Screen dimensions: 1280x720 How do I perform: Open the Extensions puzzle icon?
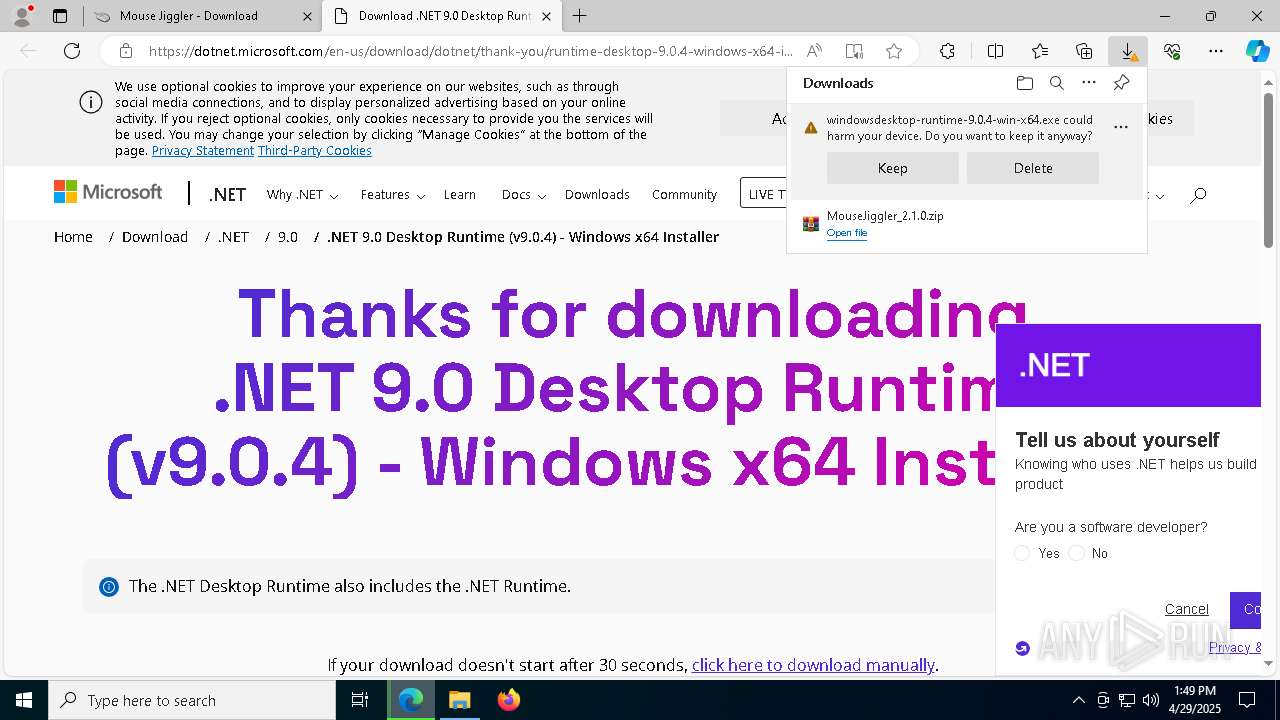click(x=947, y=51)
